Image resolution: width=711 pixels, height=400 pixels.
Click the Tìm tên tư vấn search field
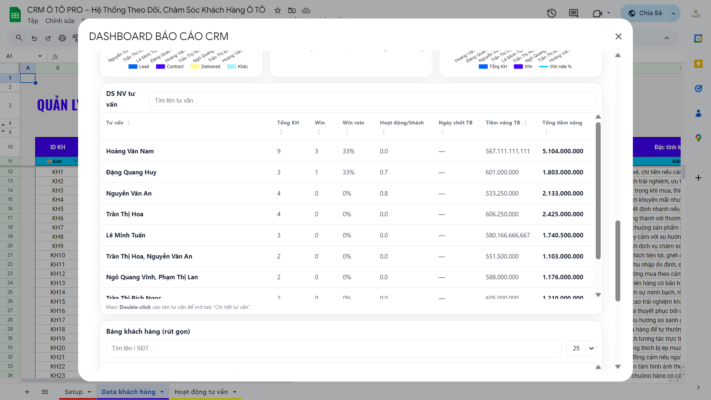point(370,100)
